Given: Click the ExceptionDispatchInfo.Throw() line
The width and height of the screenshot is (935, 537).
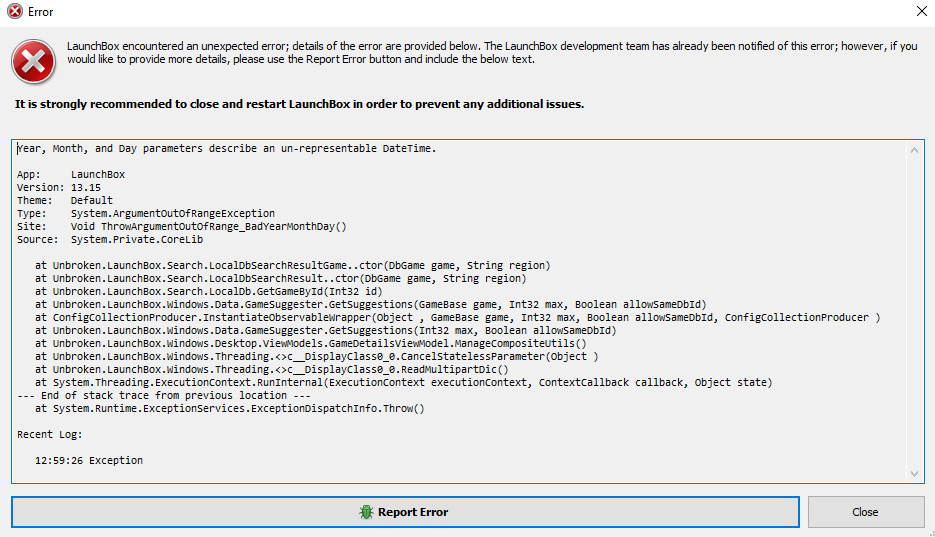Looking at the screenshot, I should [230, 409].
